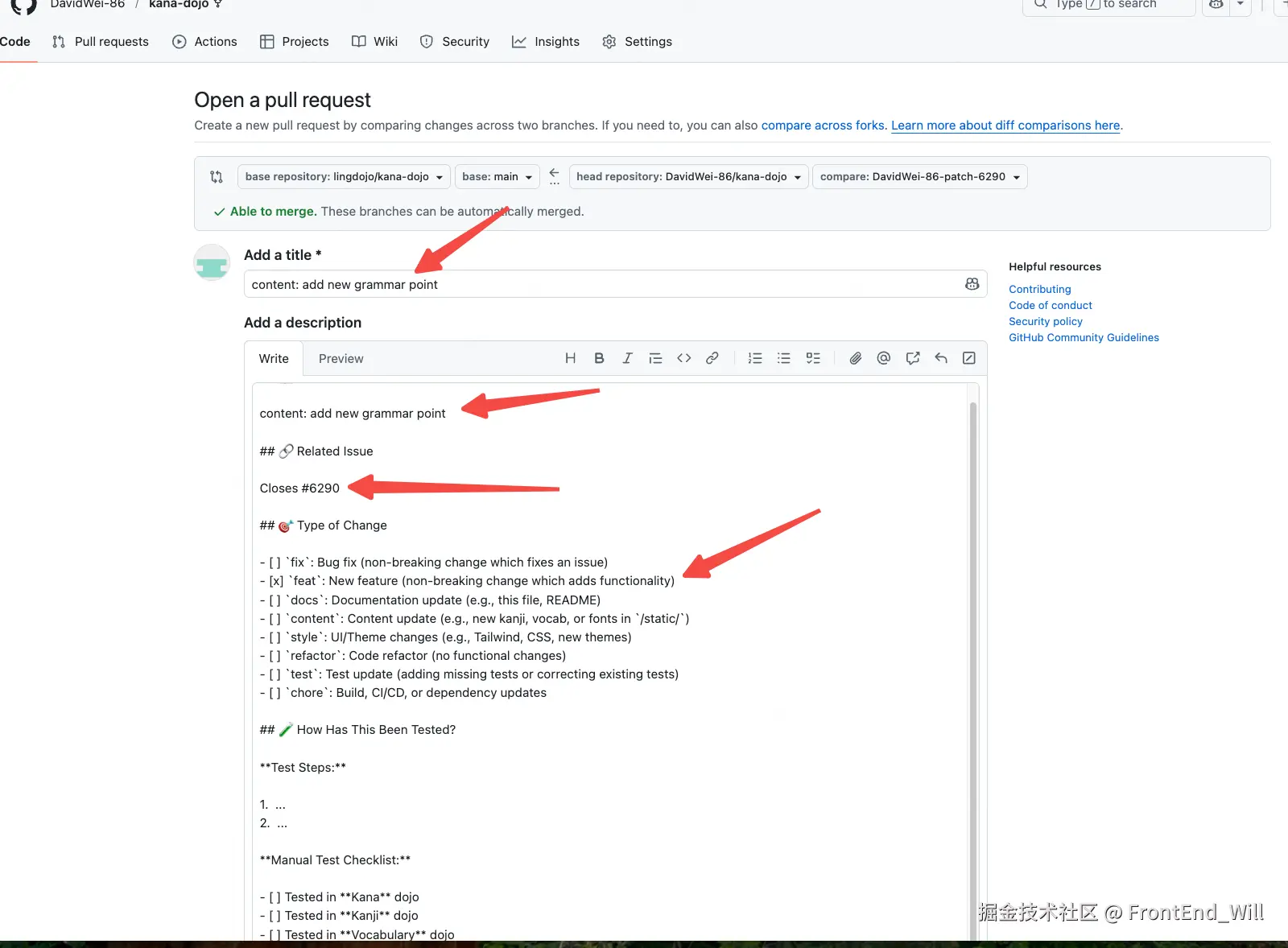The image size is (1288, 948).
Task: Open the repository Settings tab
Action: pyautogui.click(x=637, y=42)
